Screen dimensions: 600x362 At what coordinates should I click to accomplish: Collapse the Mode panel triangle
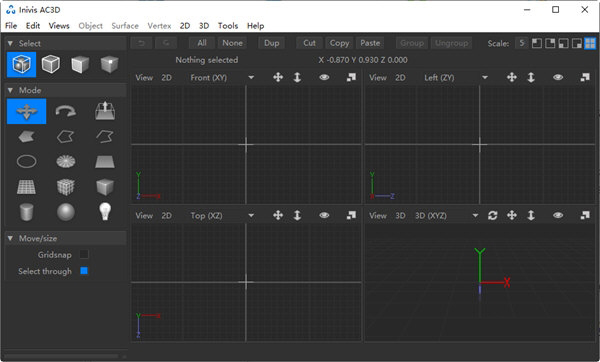click(10, 90)
